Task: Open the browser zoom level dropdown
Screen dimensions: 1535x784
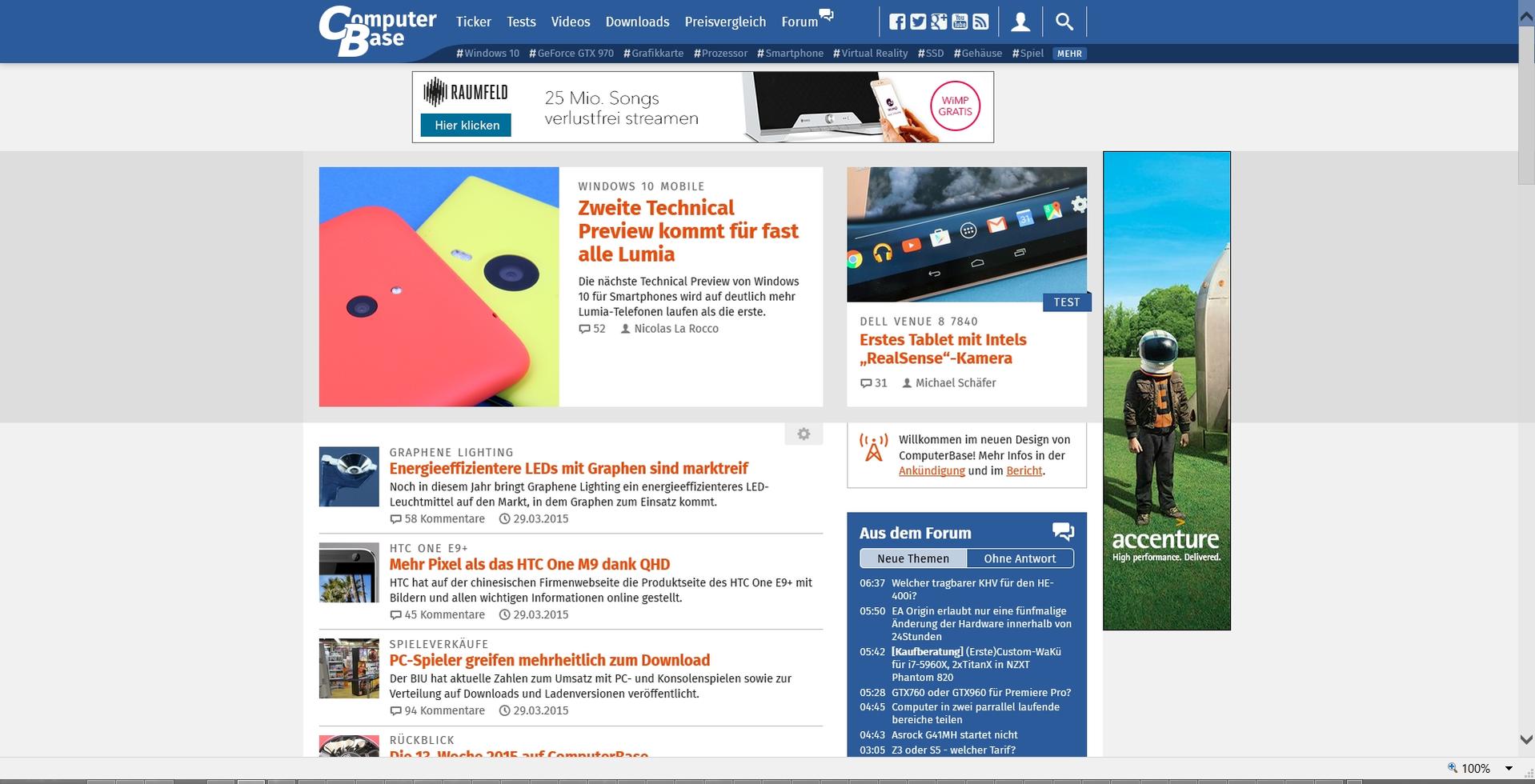Action: click(x=1509, y=769)
